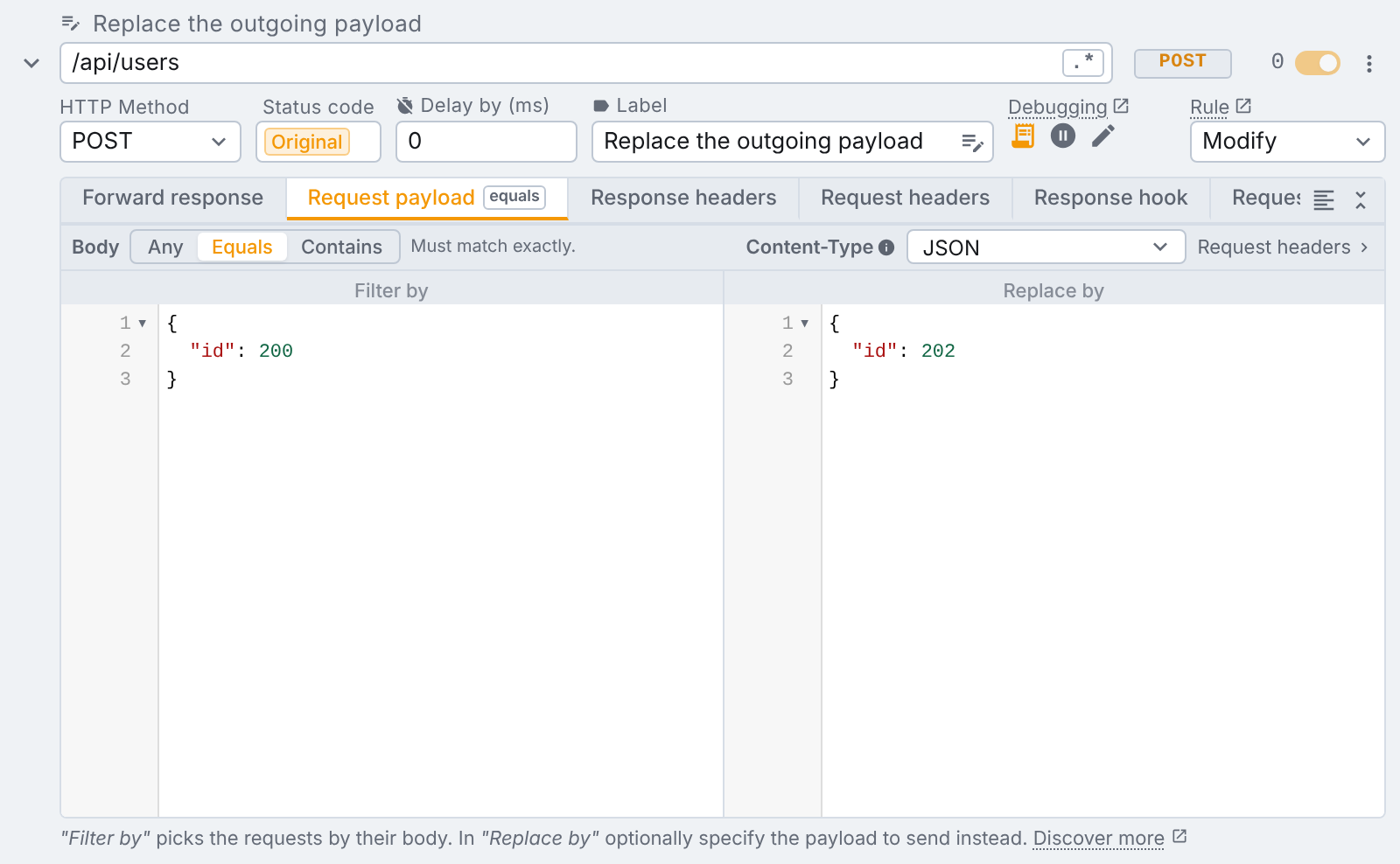Fold line 1 in Filter by editor
The height and width of the screenshot is (864, 1400).
[143, 324]
